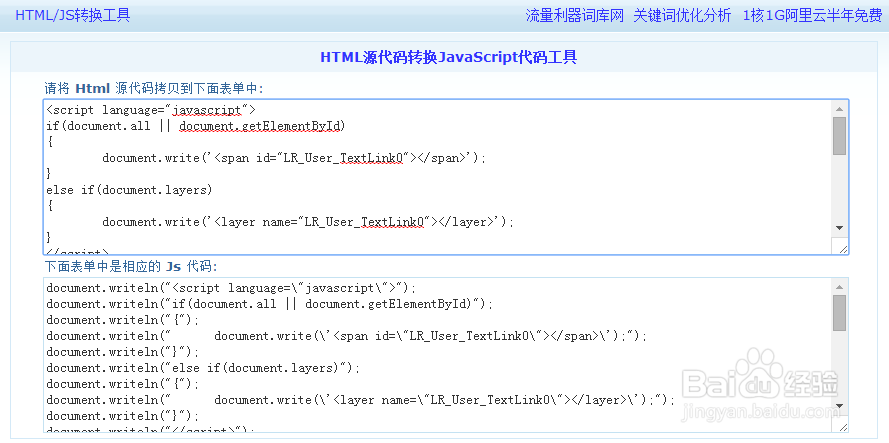Image resolution: width=889 pixels, height=443 pixels.
Task: Click the down arrow of Js textarea scrollbar
Action: 840,406
